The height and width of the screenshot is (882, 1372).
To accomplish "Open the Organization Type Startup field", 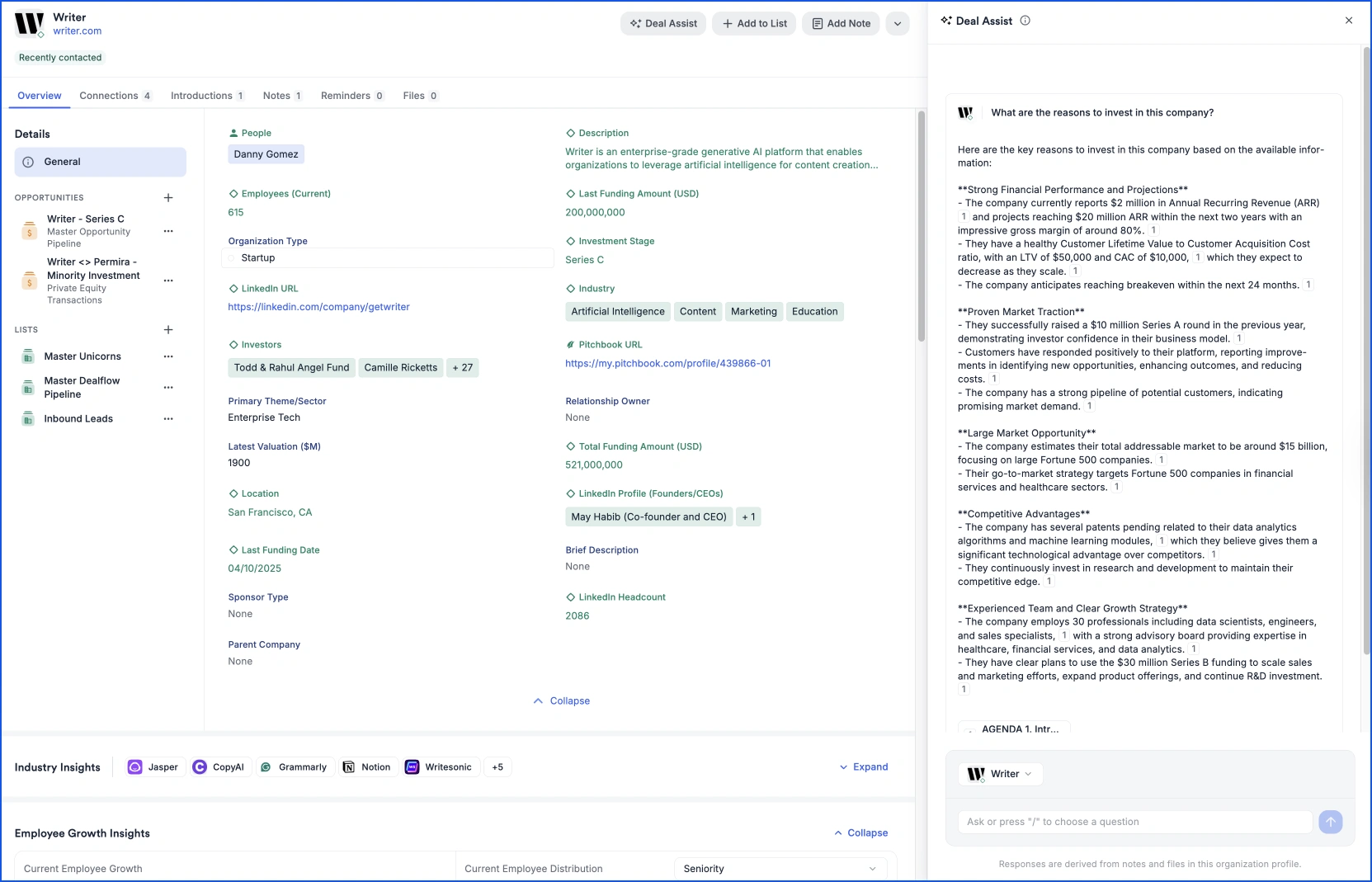I will (388, 258).
